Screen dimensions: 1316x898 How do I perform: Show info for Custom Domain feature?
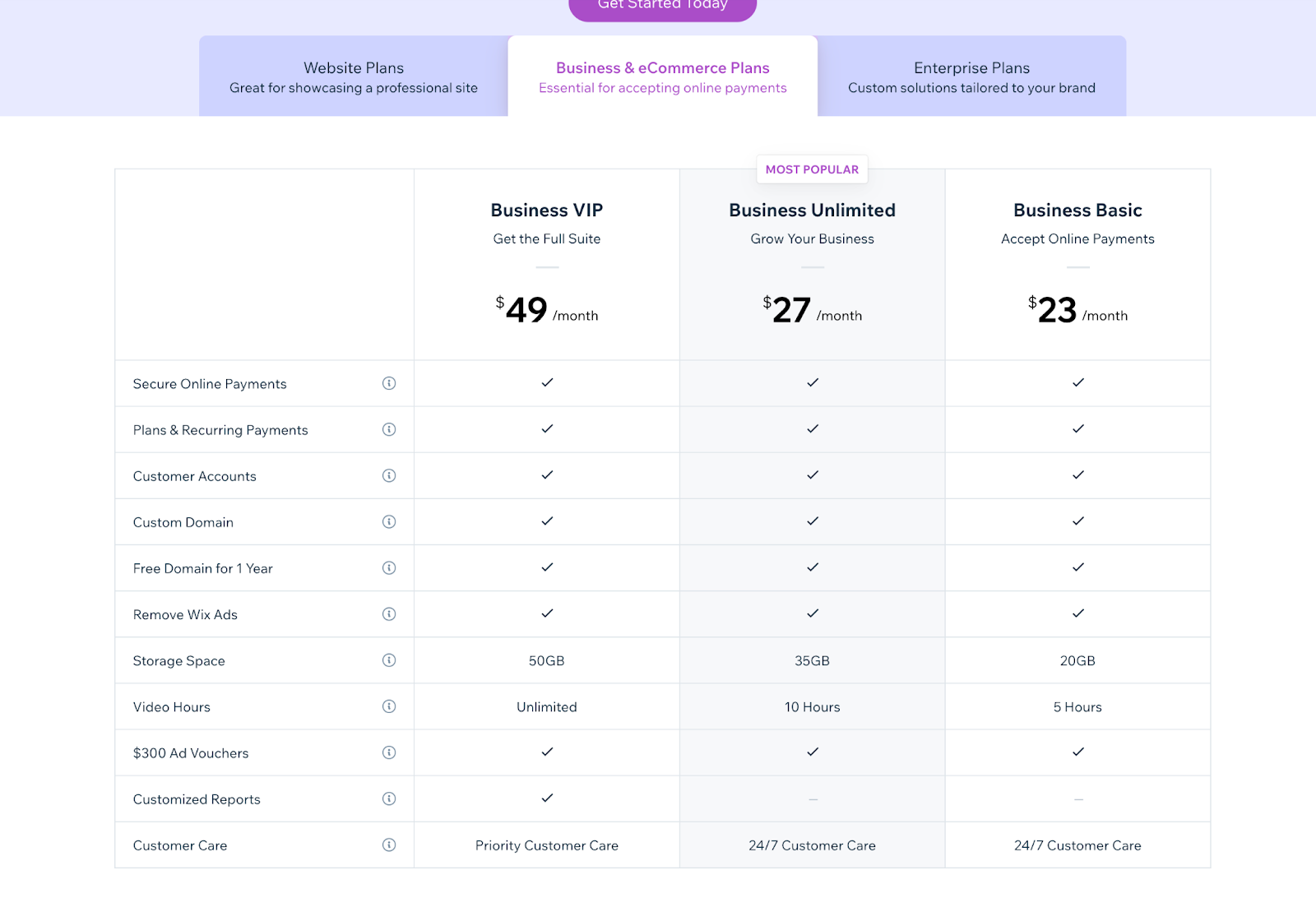(389, 521)
